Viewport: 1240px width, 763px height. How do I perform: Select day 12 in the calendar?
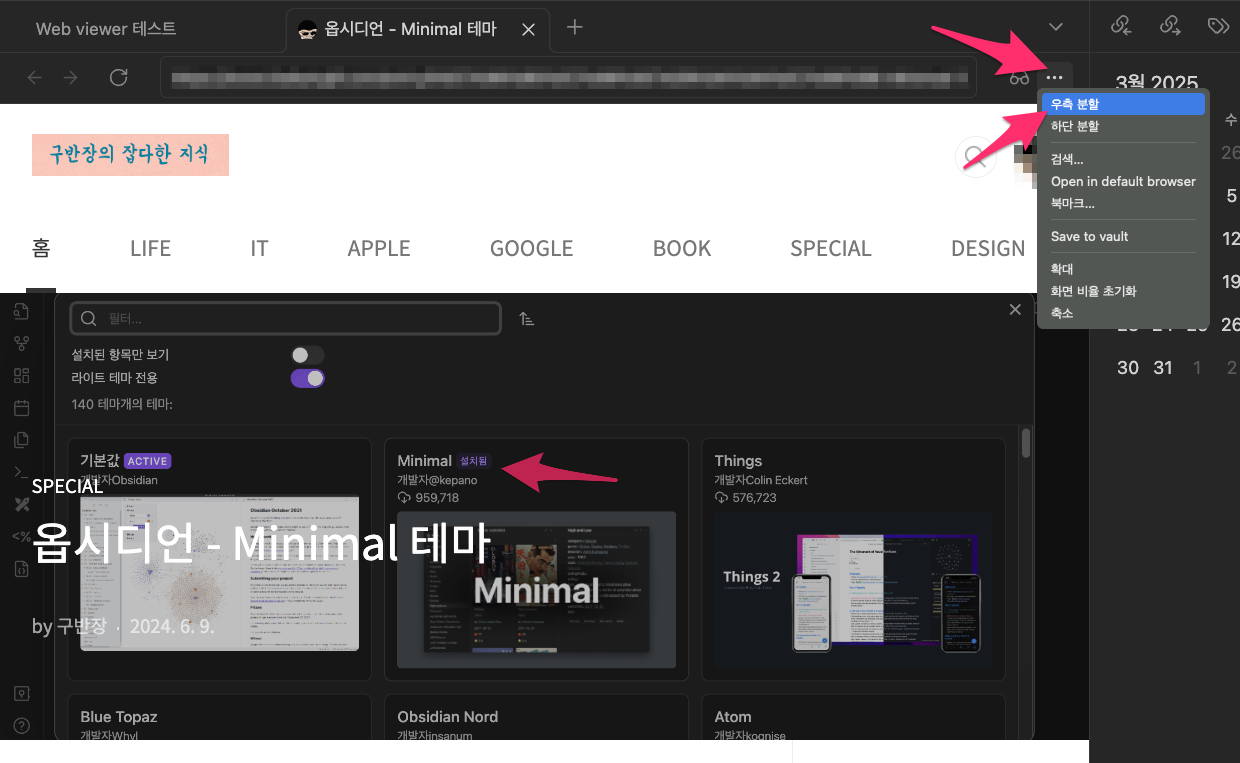click(1231, 238)
